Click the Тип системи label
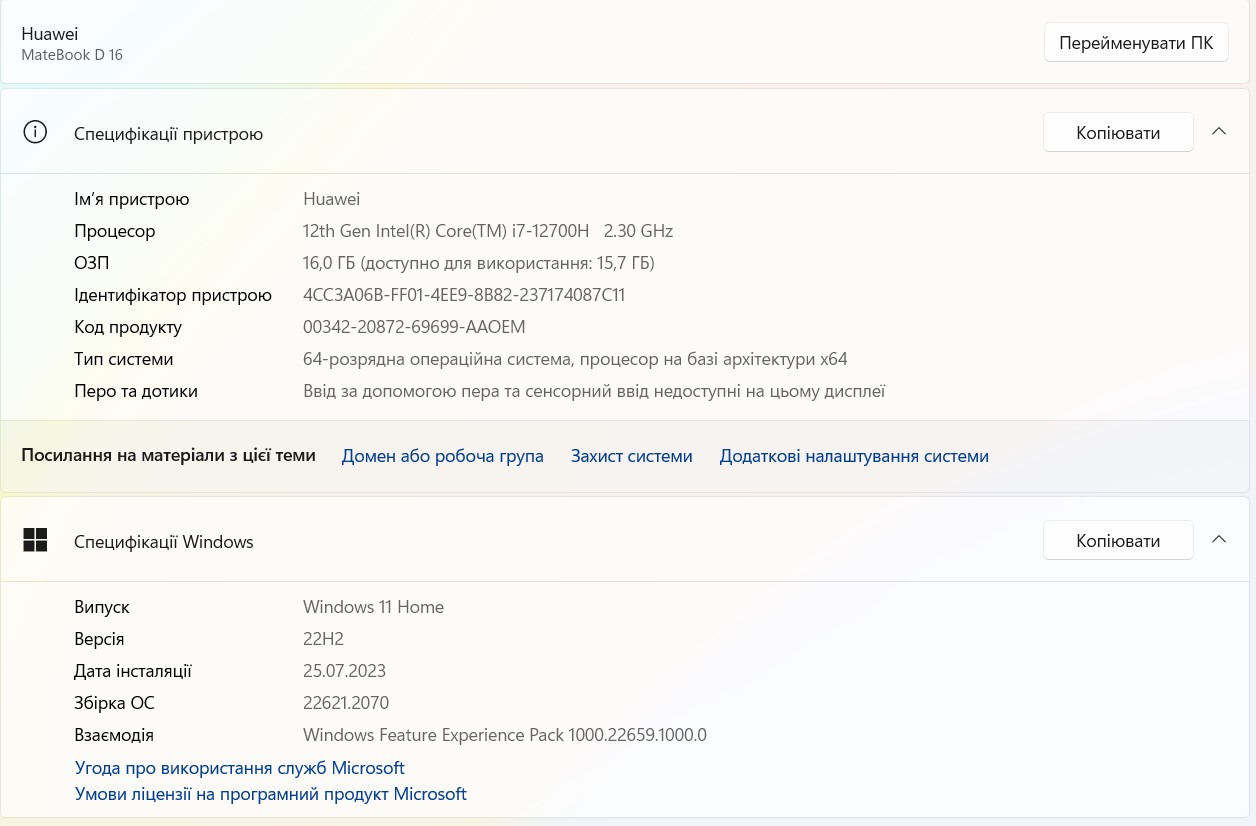This screenshot has height=826, width=1256. pos(124,359)
